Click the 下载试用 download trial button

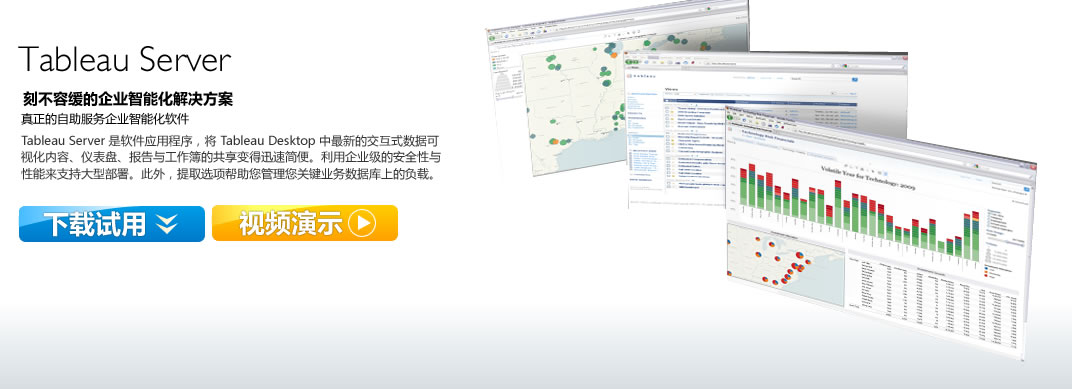[111, 224]
